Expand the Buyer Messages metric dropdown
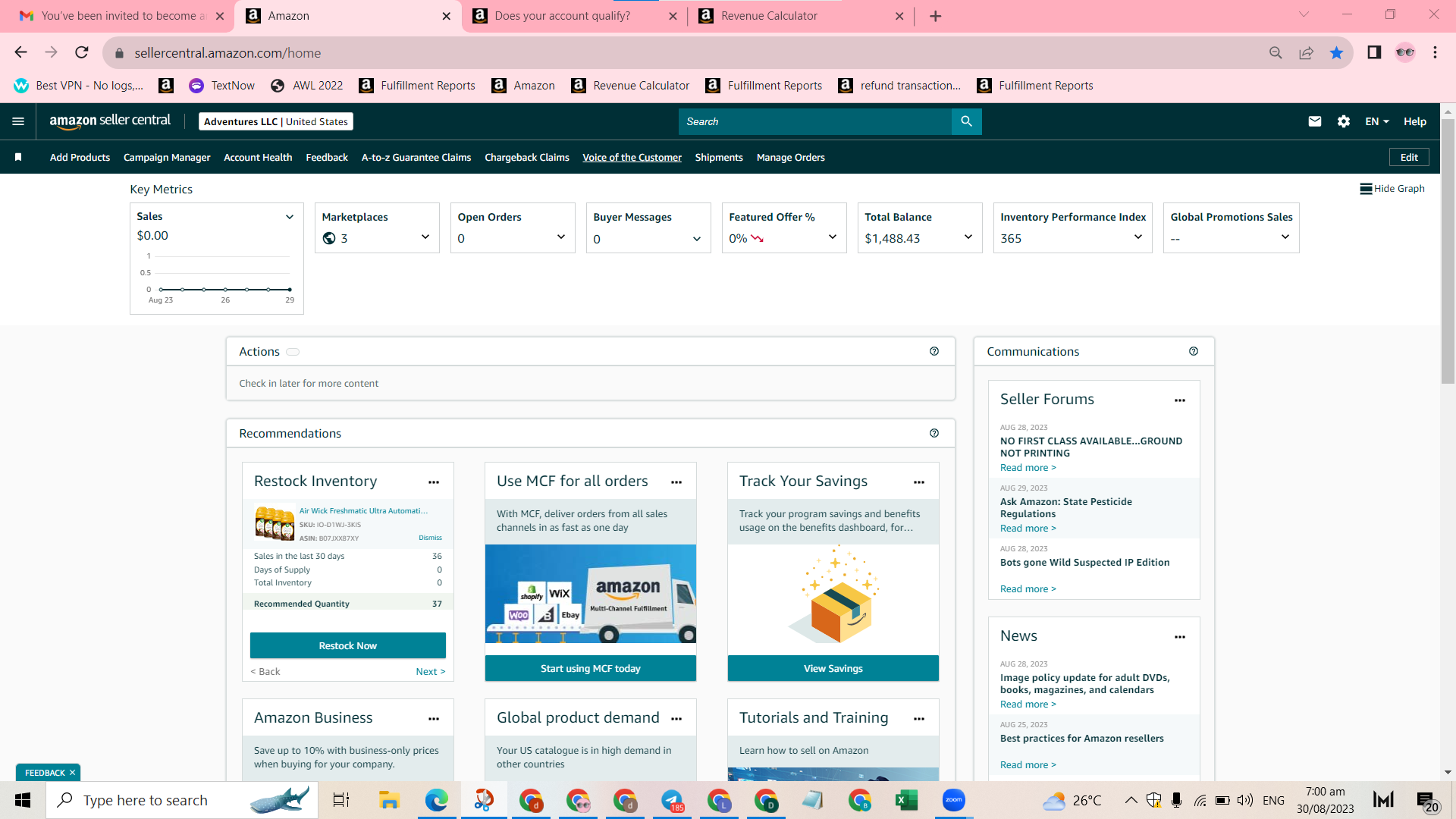Image resolution: width=1456 pixels, height=819 pixels. tap(697, 239)
